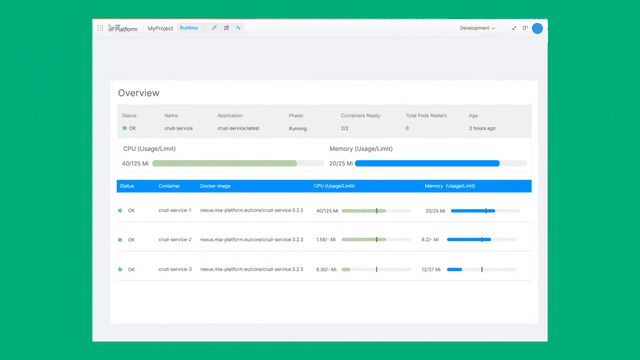Screen dimensions: 640x360
Task: Click the memory bar of crud-service-2
Action: 482,240
